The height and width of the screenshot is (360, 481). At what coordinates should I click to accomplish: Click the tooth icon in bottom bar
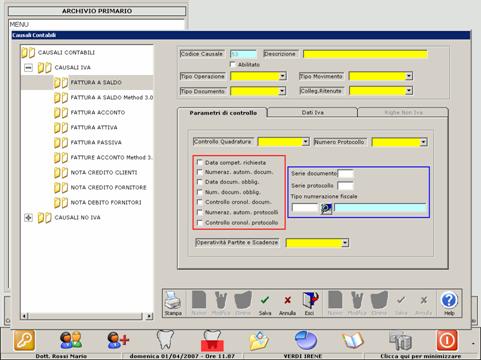165,340
